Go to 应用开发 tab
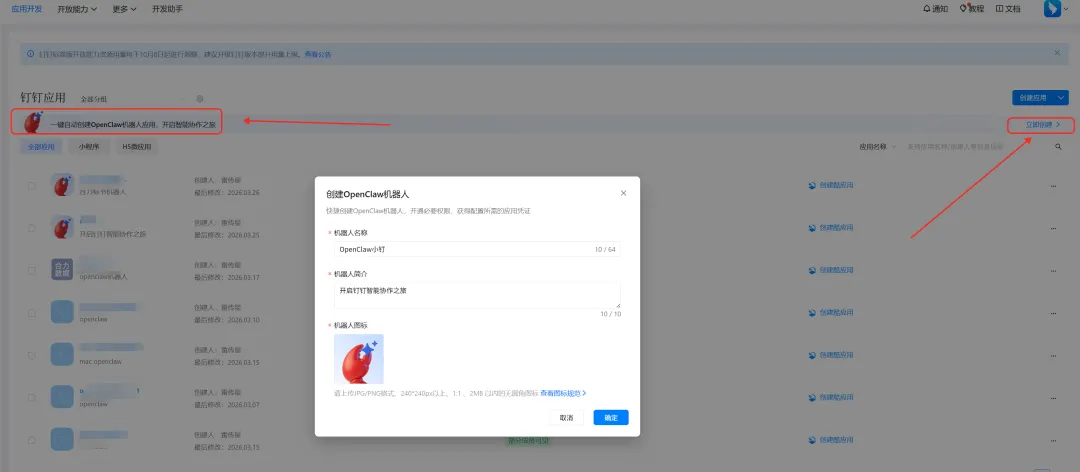Screen dimensions: 1080x472 click(x=27, y=9)
